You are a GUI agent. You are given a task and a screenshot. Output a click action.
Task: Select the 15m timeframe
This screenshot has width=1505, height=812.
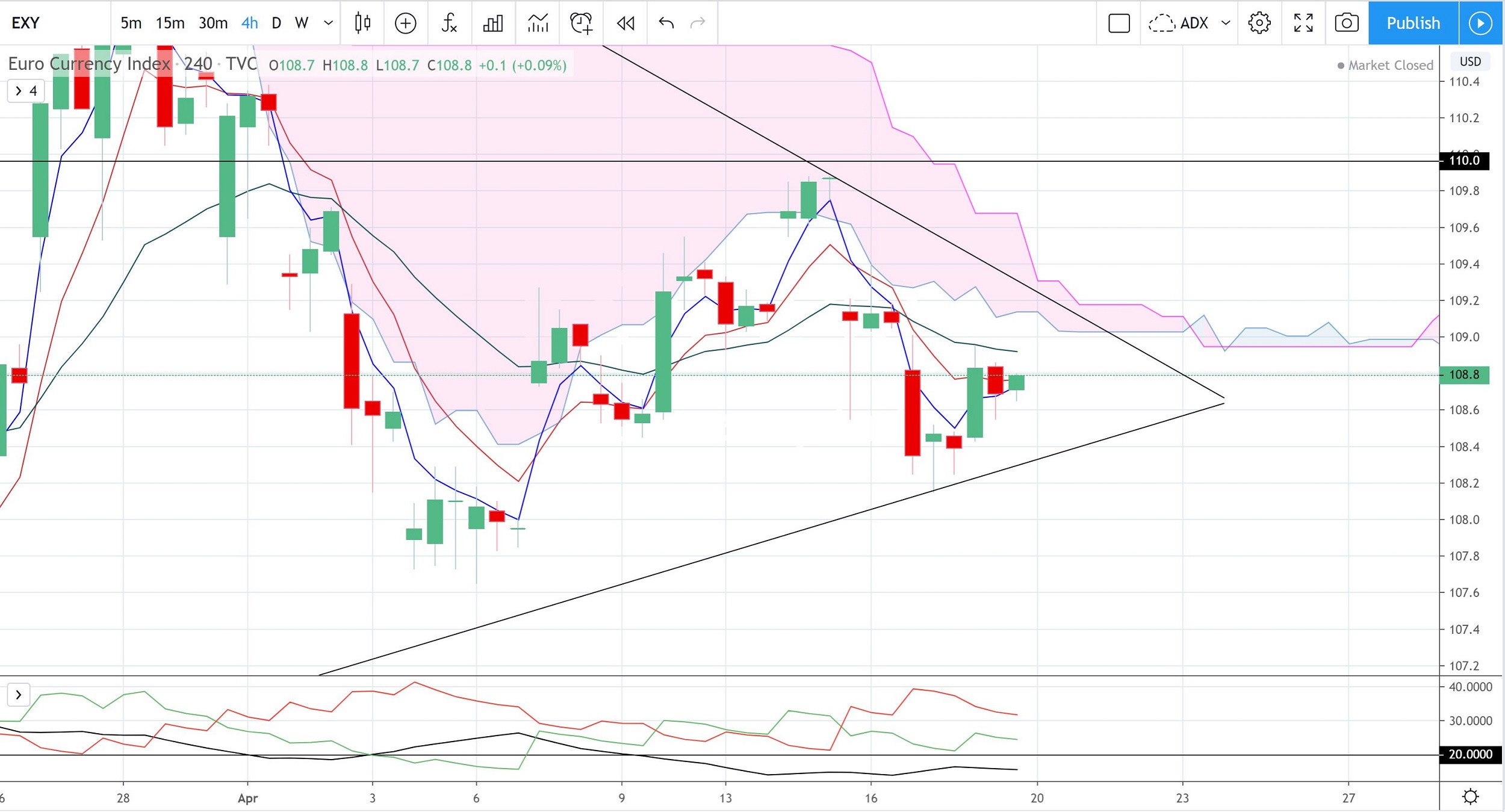point(170,23)
